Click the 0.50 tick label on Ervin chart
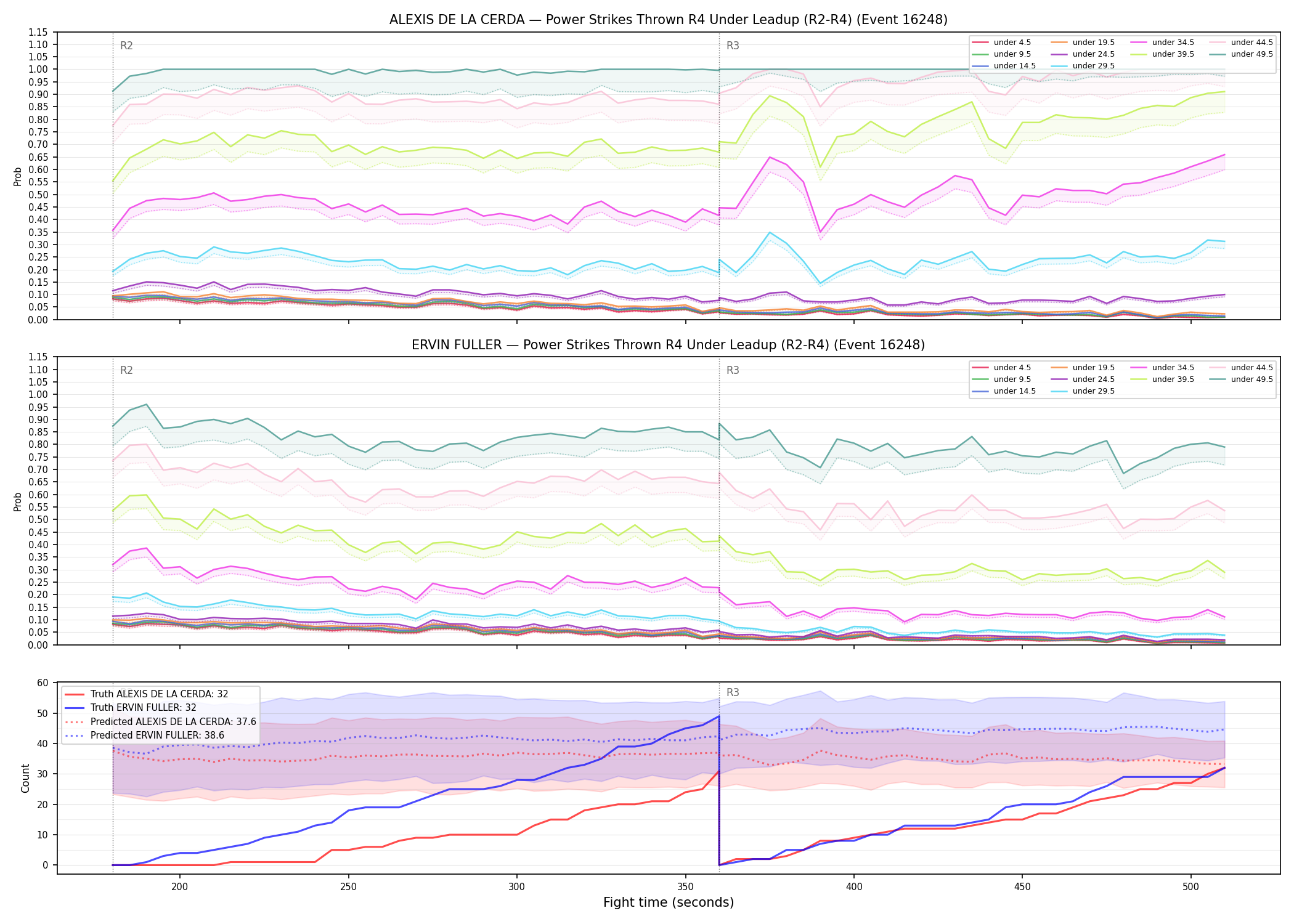 coord(38,520)
